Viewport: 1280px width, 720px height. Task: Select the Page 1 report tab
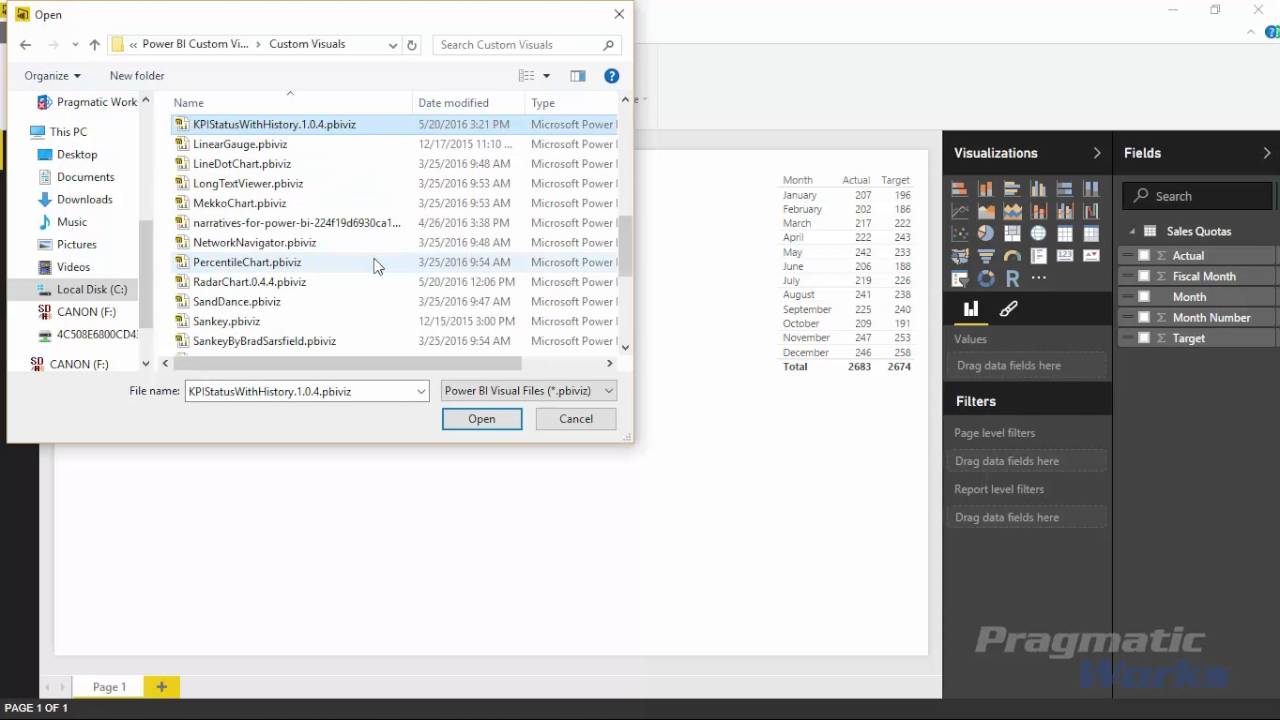coord(109,687)
